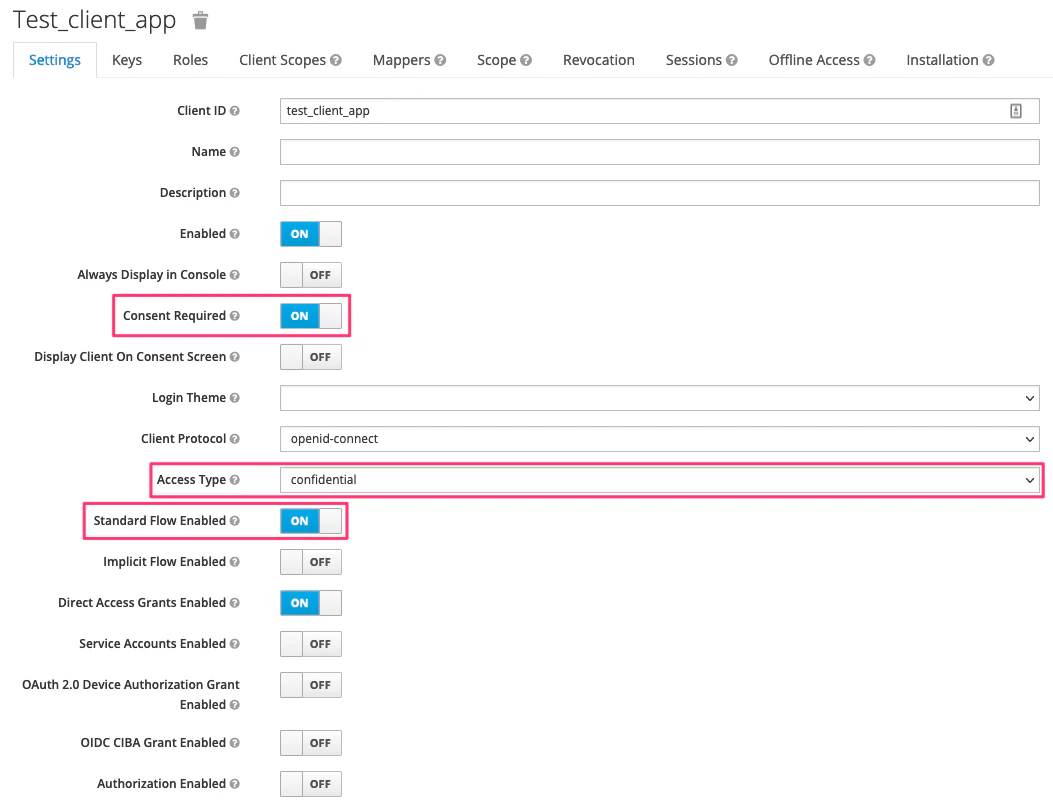Screen dimensions: 1053x808
Task: Enable Implicit Flow switch
Action: tap(311, 562)
